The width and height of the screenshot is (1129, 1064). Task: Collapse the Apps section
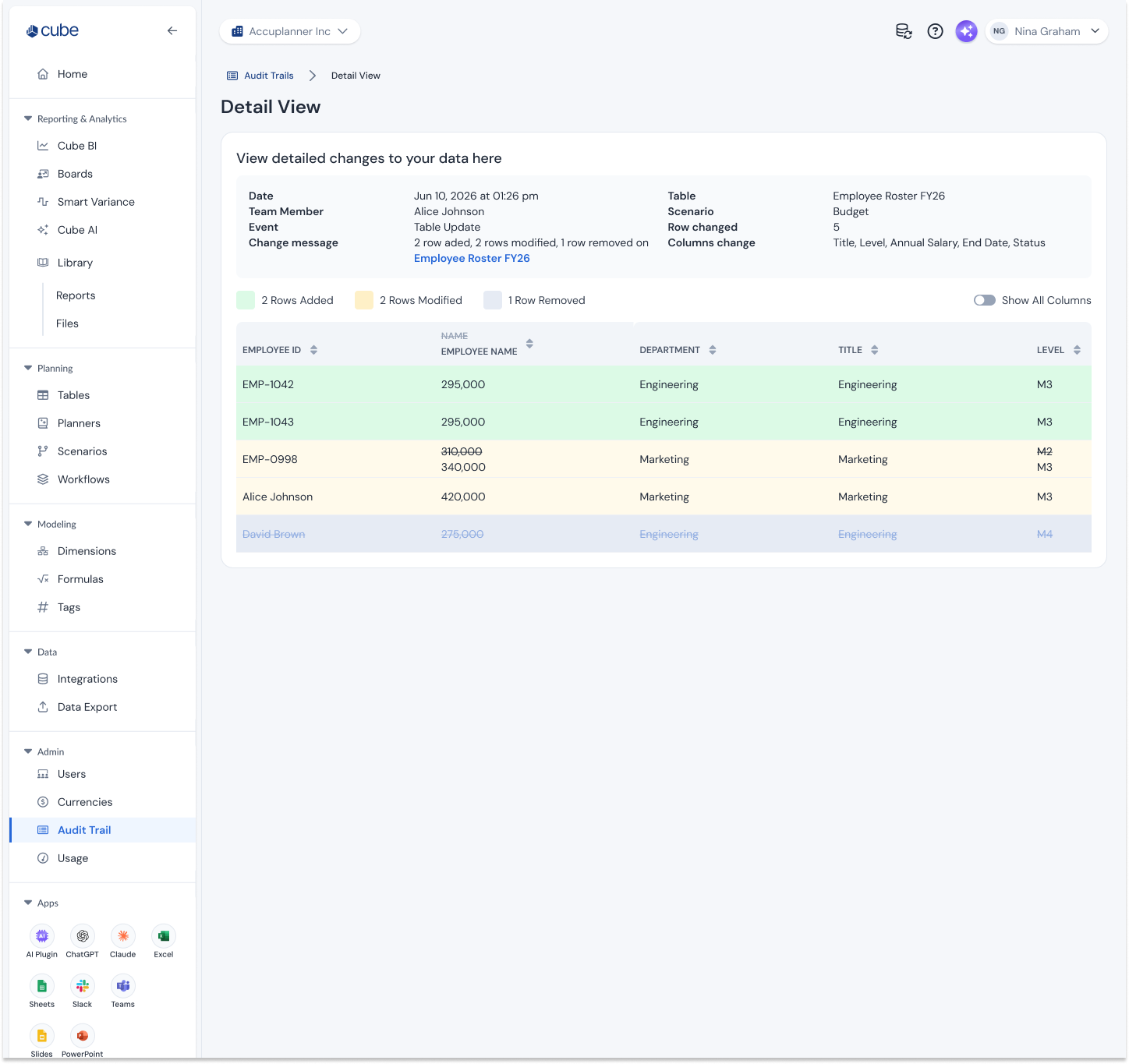click(x=28, y=903)
